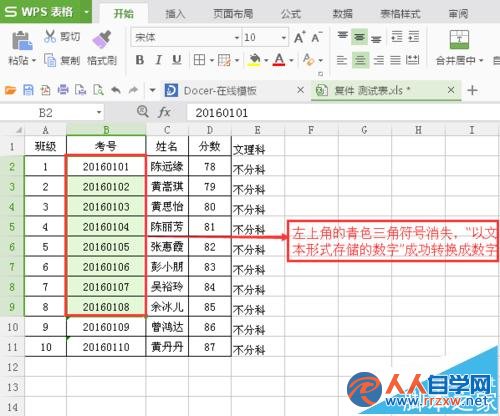
Task: Align text right
Action: click(378, 60)
